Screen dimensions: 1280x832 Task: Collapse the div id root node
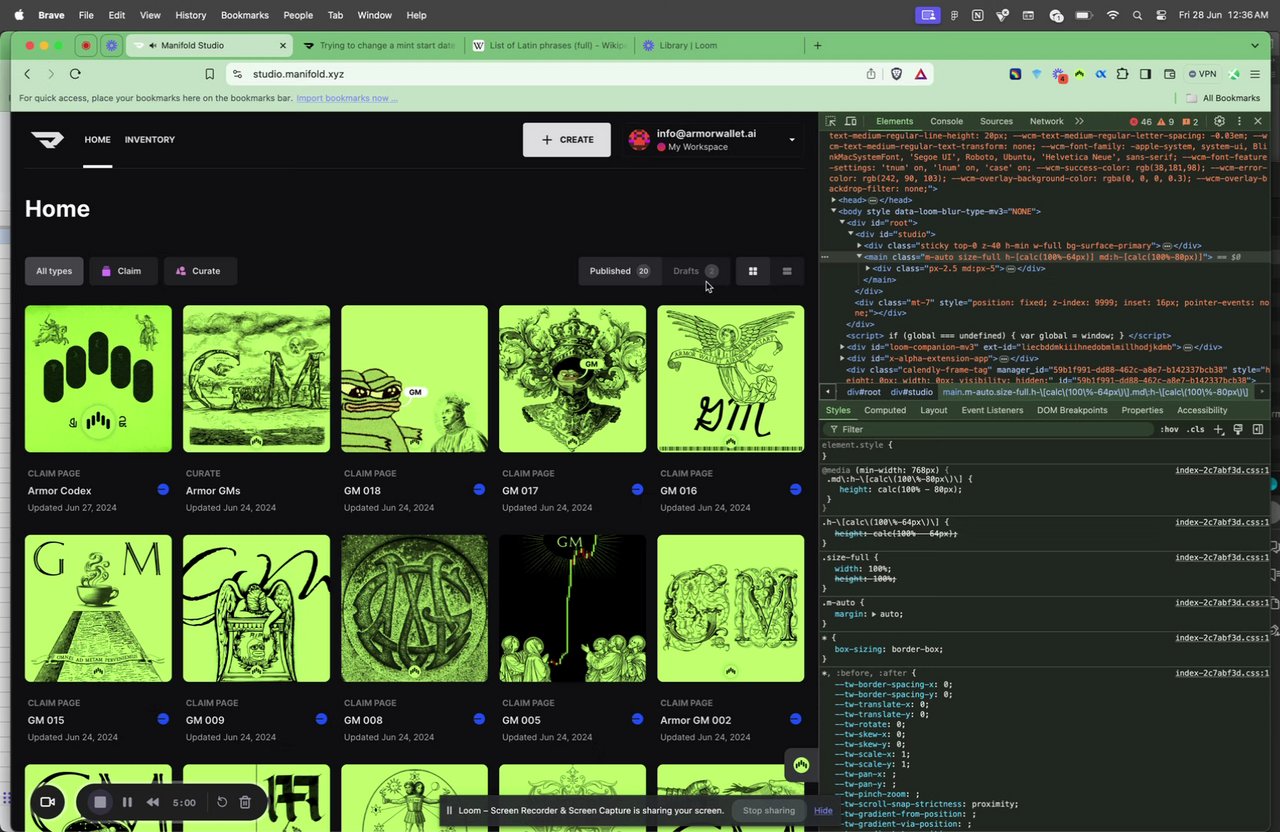(843, 222)
